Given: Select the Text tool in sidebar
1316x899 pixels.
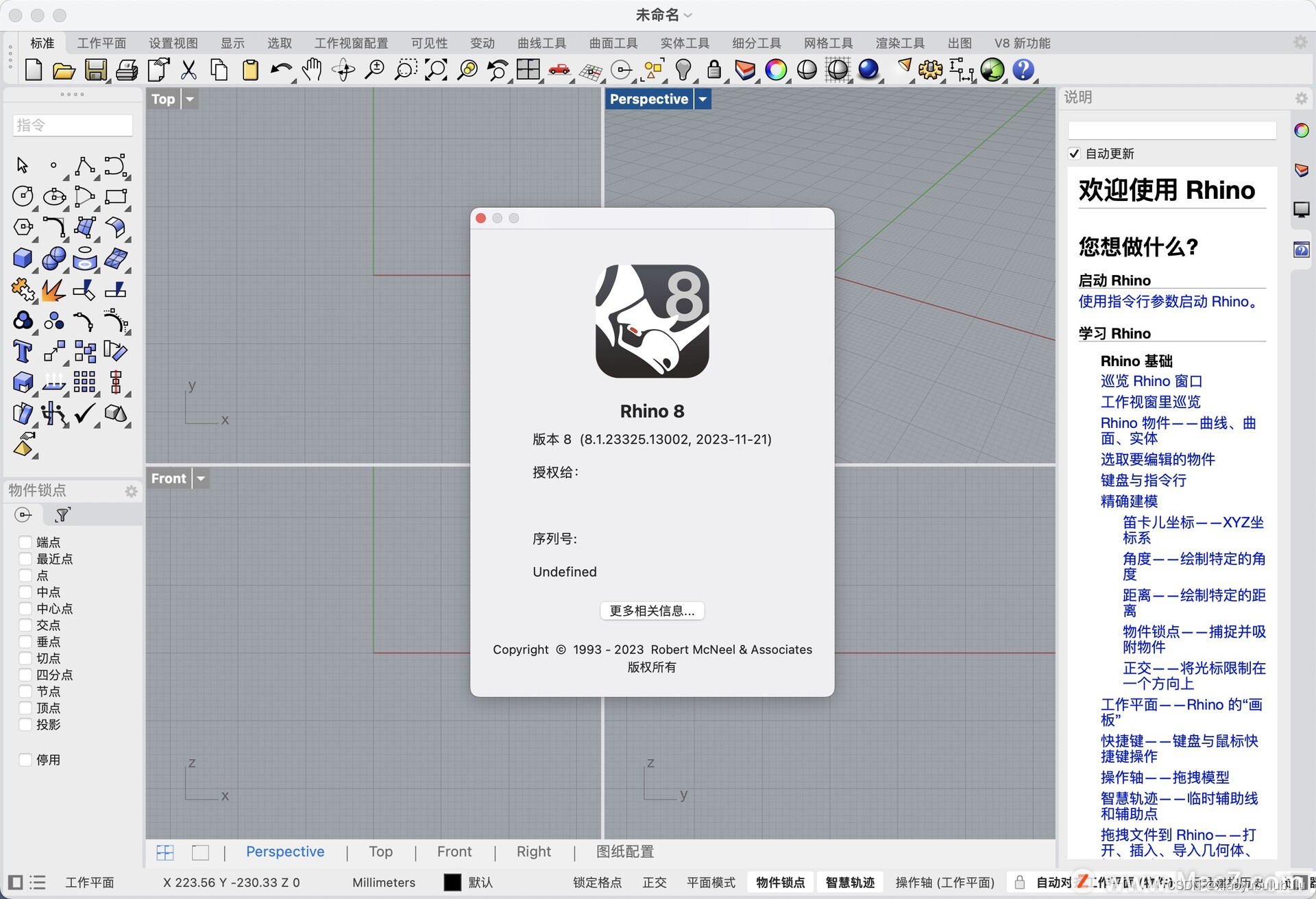Looking at the screenshot, I should coord(22,352).
